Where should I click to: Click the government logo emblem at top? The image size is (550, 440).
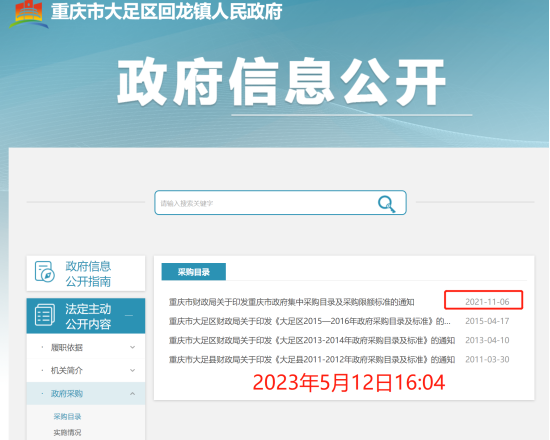point(29,14)
